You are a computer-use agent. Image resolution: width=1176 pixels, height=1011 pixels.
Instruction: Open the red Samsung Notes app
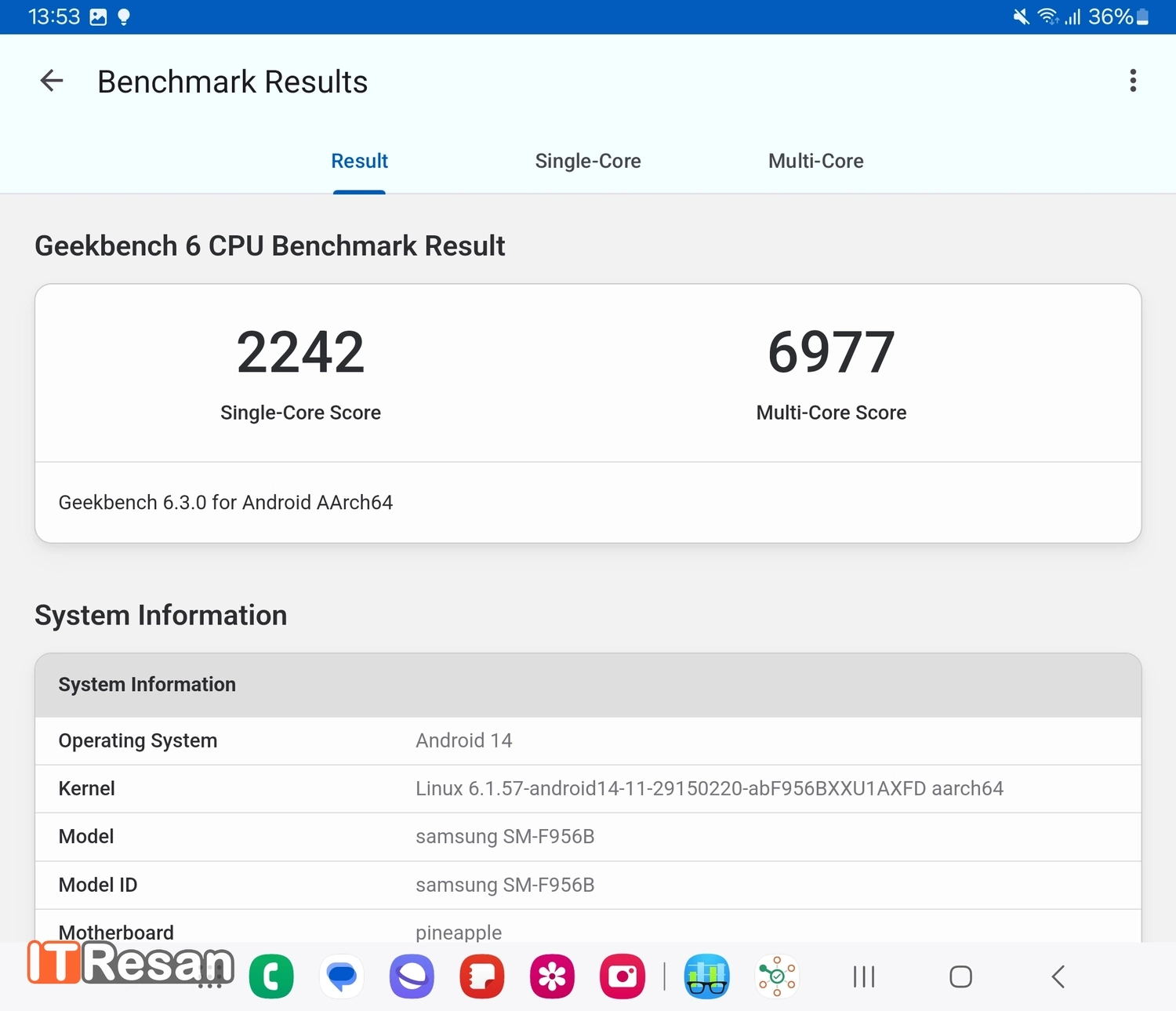point(482,976)
